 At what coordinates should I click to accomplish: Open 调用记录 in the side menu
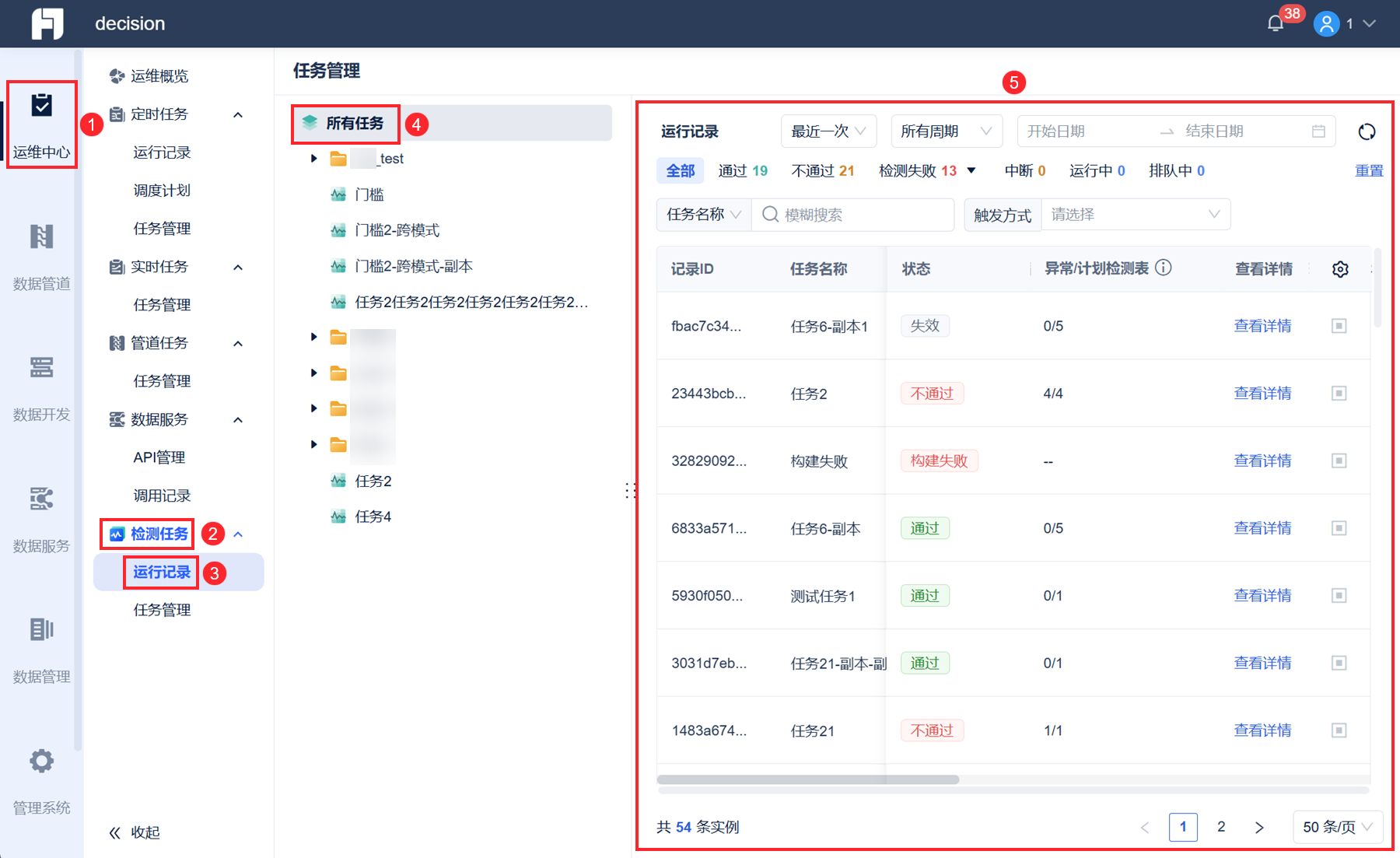pos(162,496)
